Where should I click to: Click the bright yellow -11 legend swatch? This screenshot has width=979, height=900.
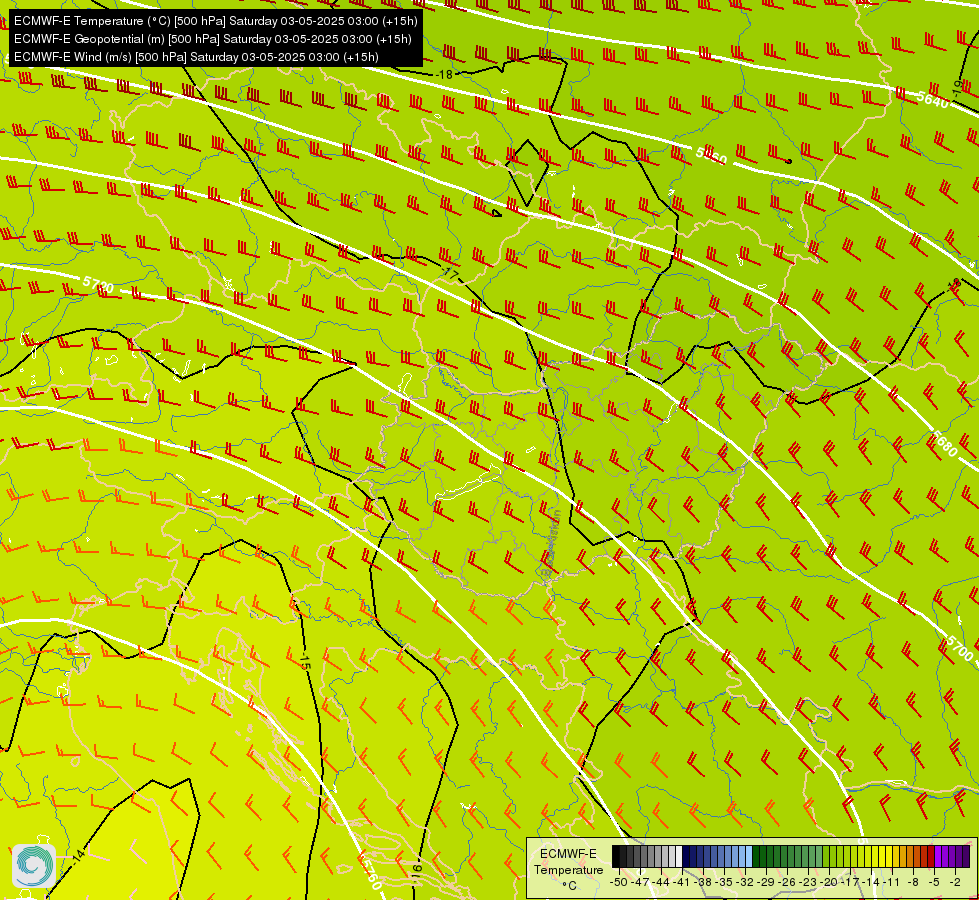pyautogui.click(x=889, y=856)
